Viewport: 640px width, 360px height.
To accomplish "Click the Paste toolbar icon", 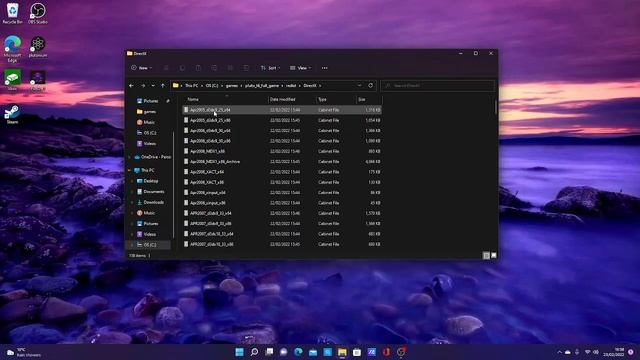I will click(198, 68).
